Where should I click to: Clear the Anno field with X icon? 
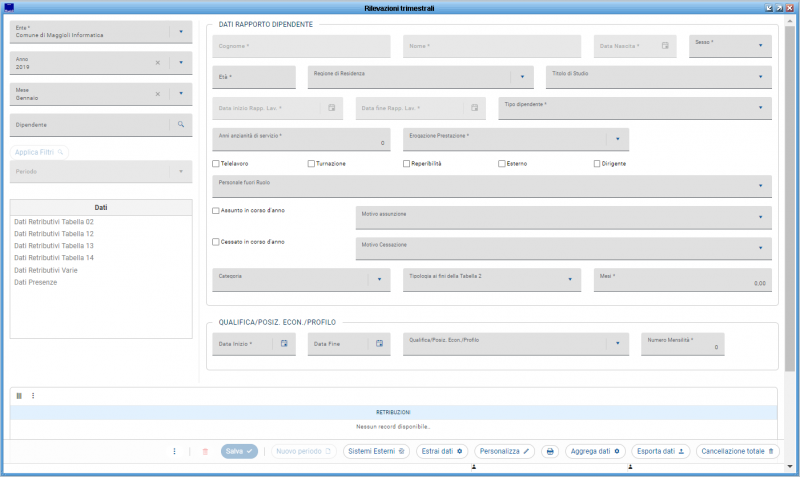[x=157, y=63]
